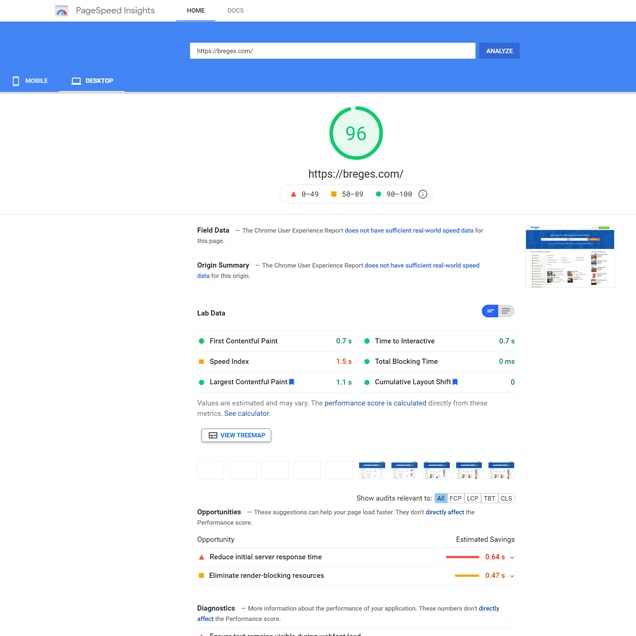Filter audits by TBT

[490, 498]
